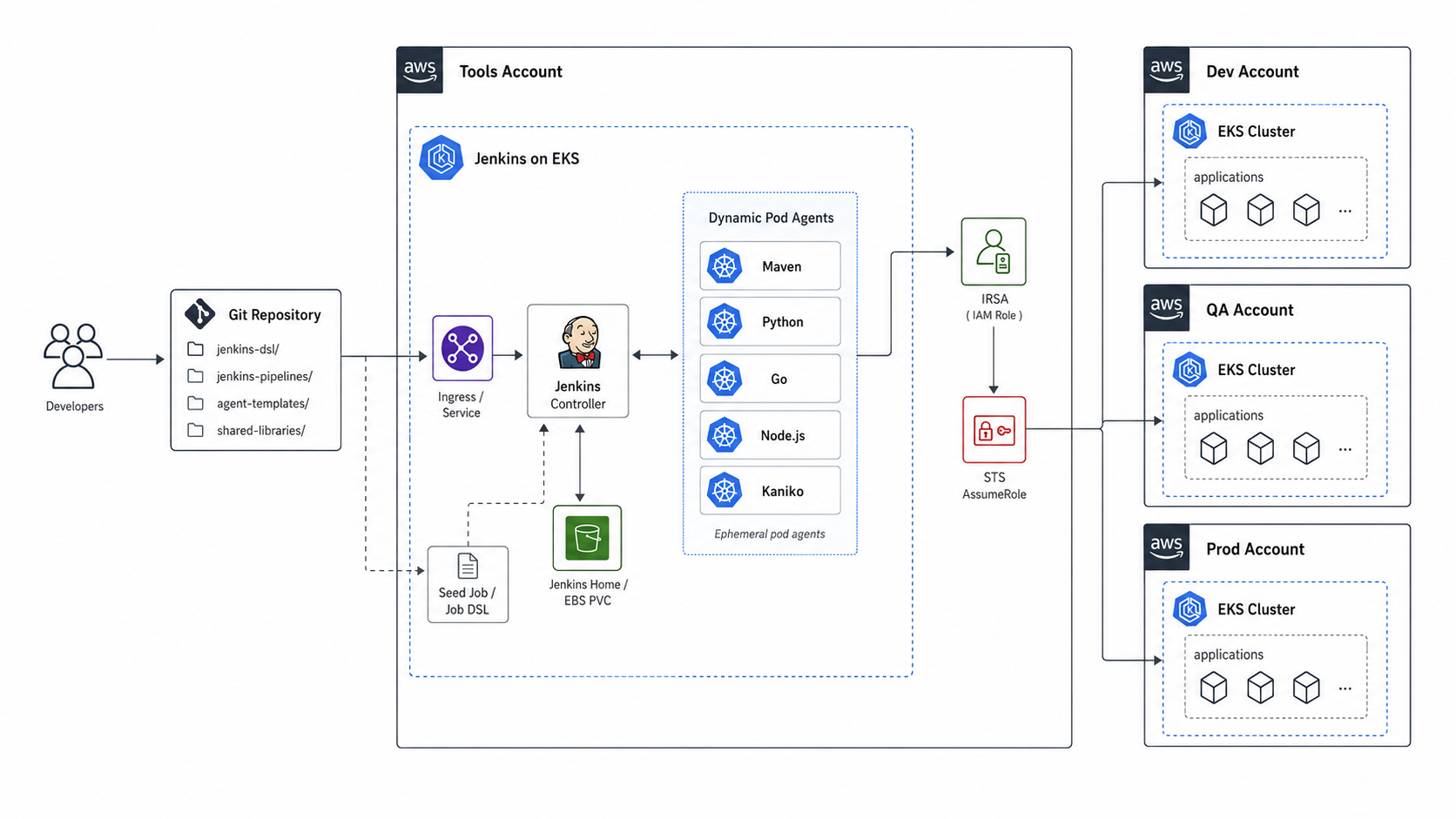Click the Python pod agent wheel icon
1456x819 pixels.
click(725, 322)
